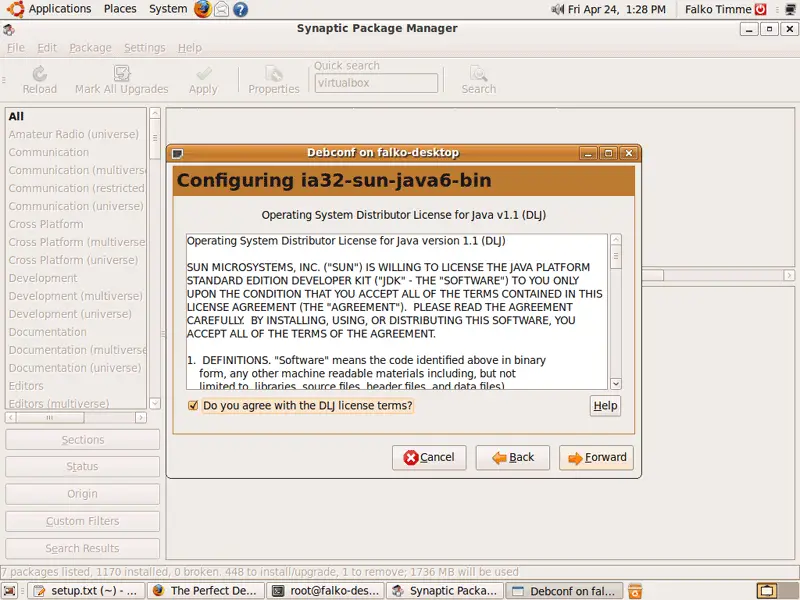
Task: Open the mail launcher in top panel
Action: coord(221,9)
